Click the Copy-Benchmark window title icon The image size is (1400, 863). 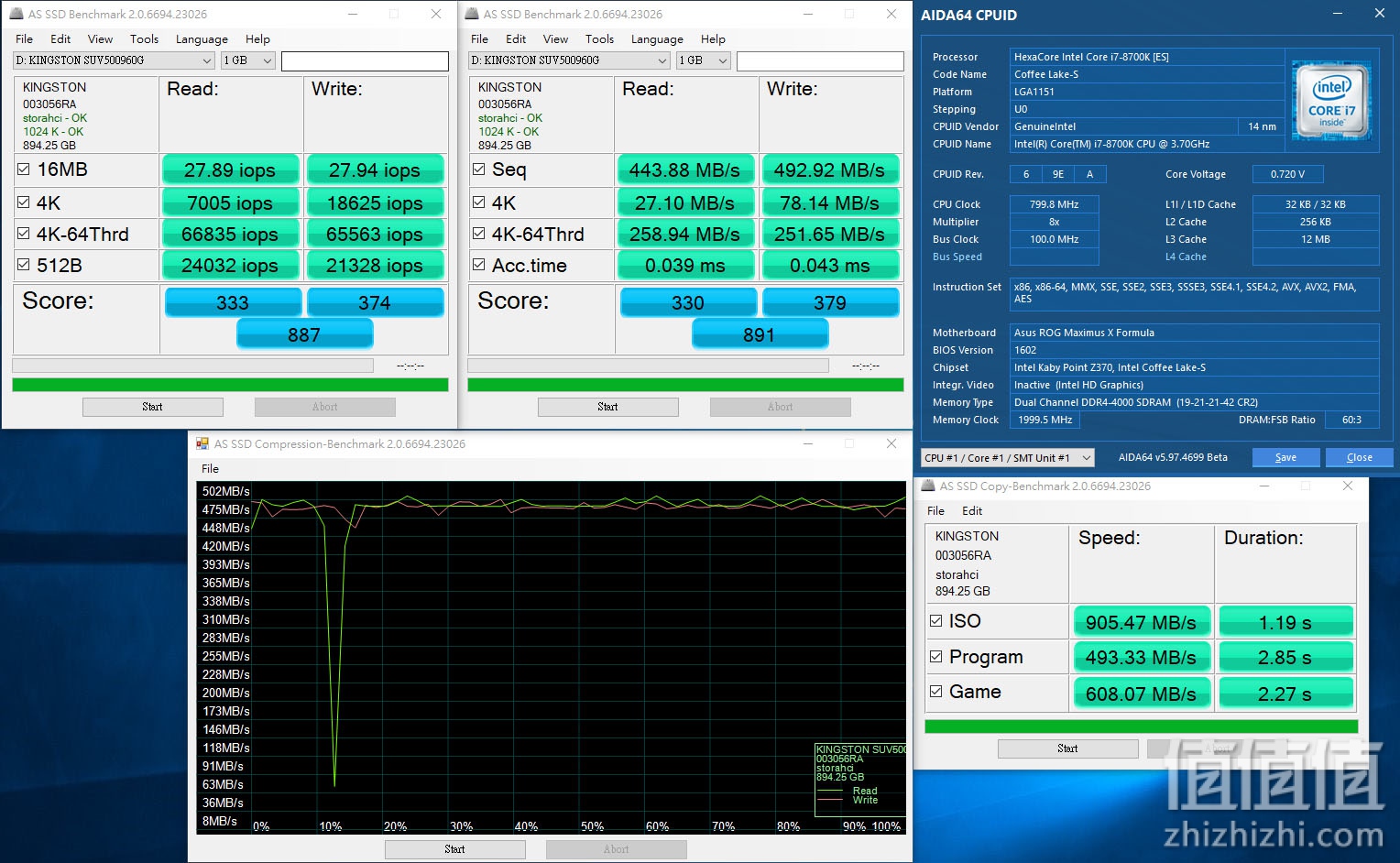point(928,486)
